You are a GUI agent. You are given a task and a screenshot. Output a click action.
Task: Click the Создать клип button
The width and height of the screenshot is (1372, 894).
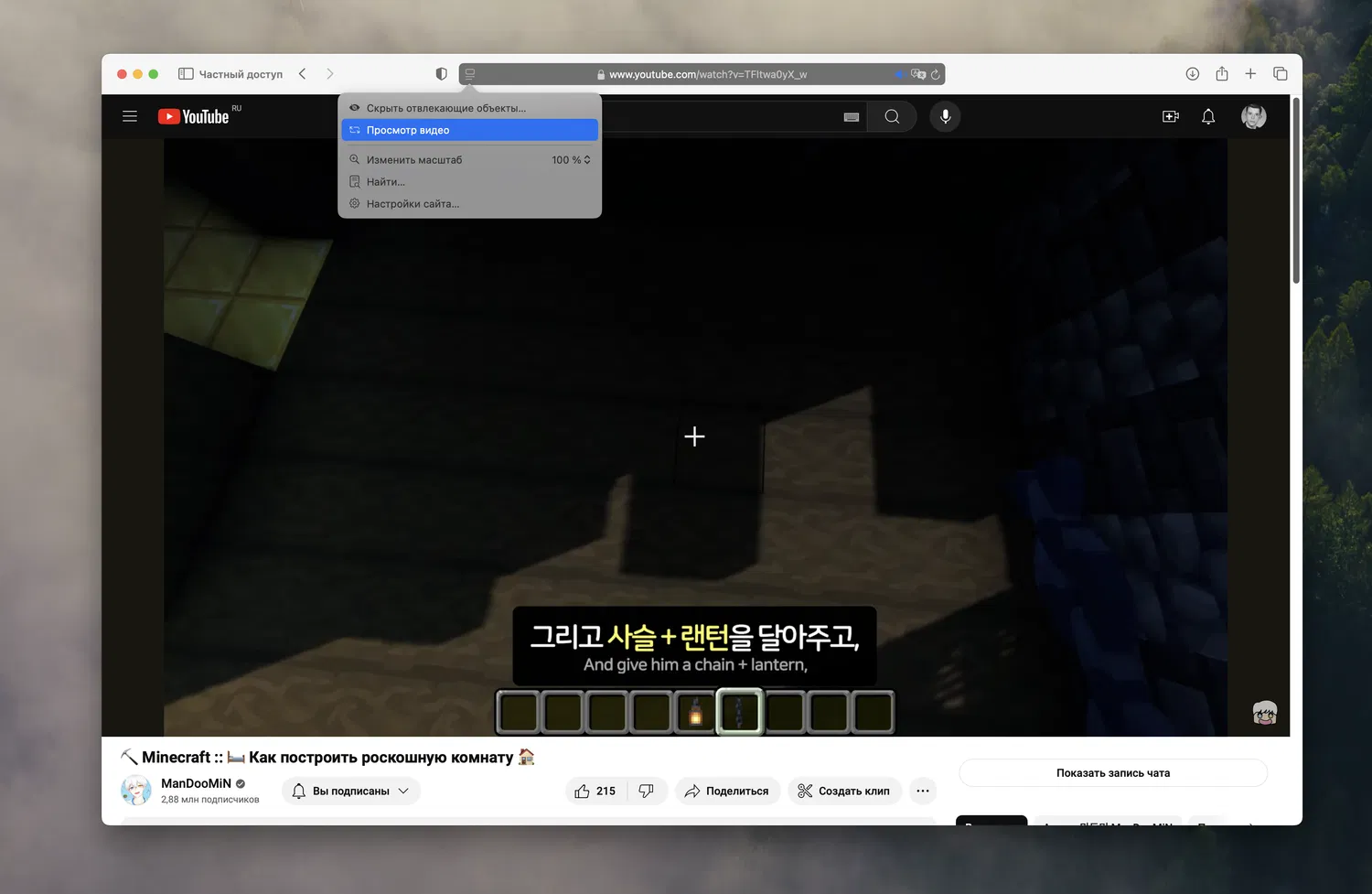coord(844,791)
